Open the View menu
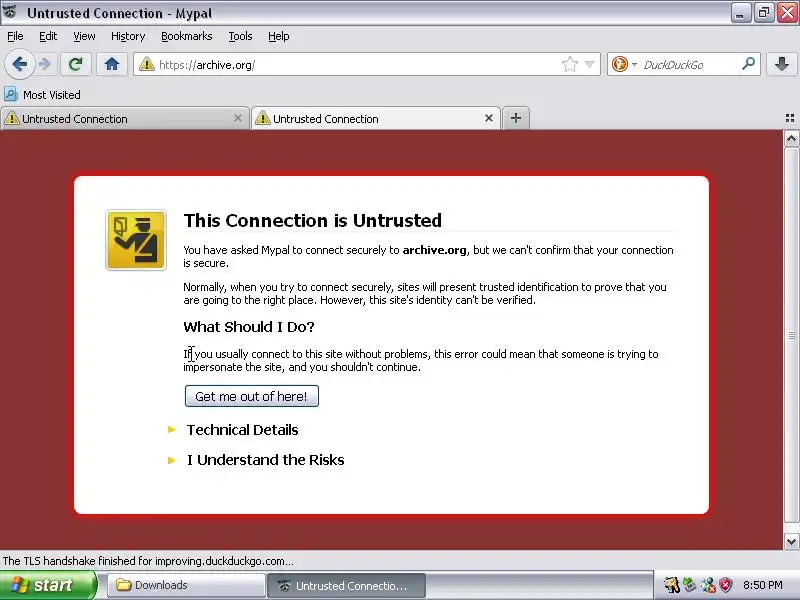The image size is (800, 600). (84, 36)
